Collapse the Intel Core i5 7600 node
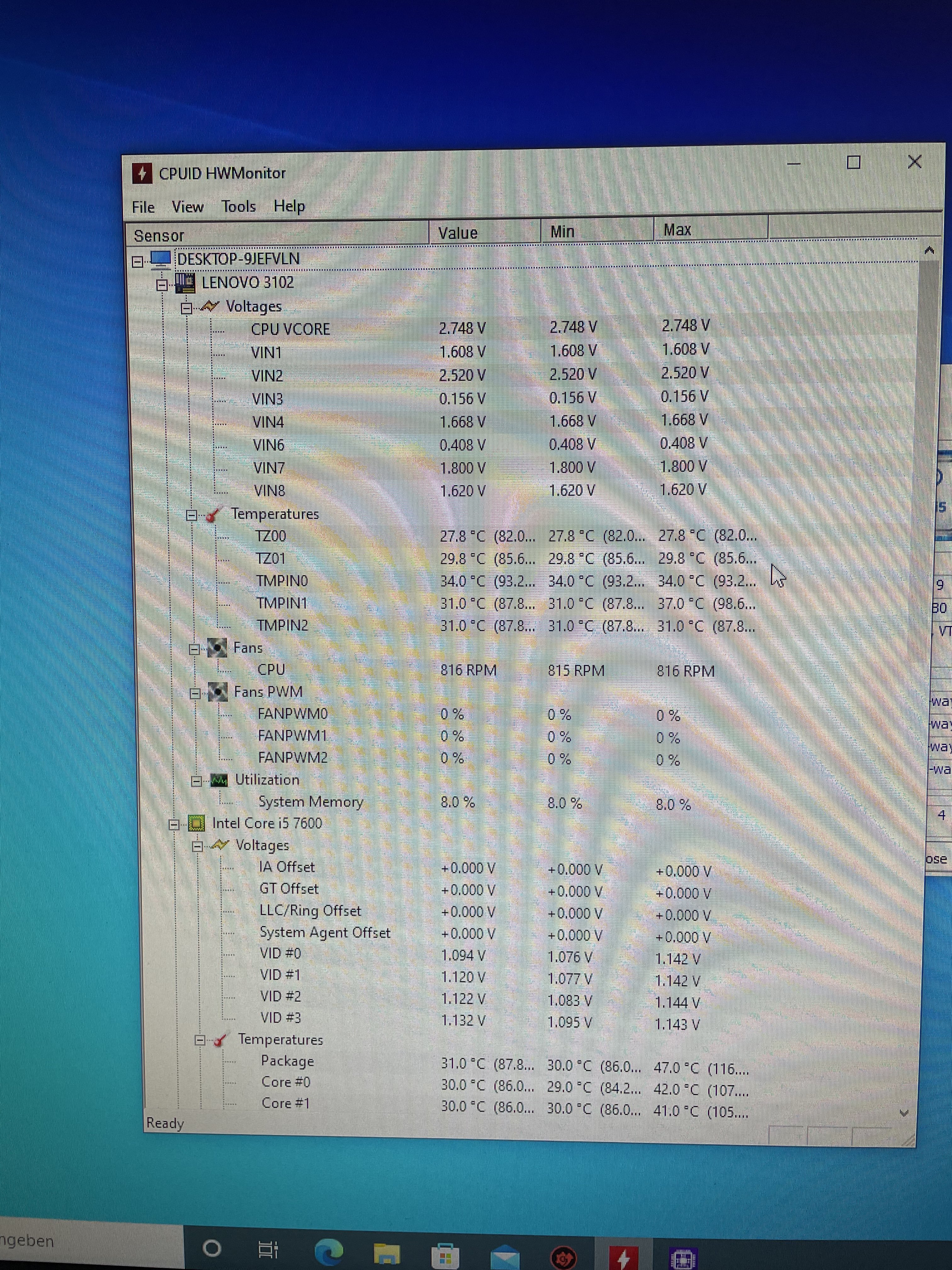 [174, 825]
